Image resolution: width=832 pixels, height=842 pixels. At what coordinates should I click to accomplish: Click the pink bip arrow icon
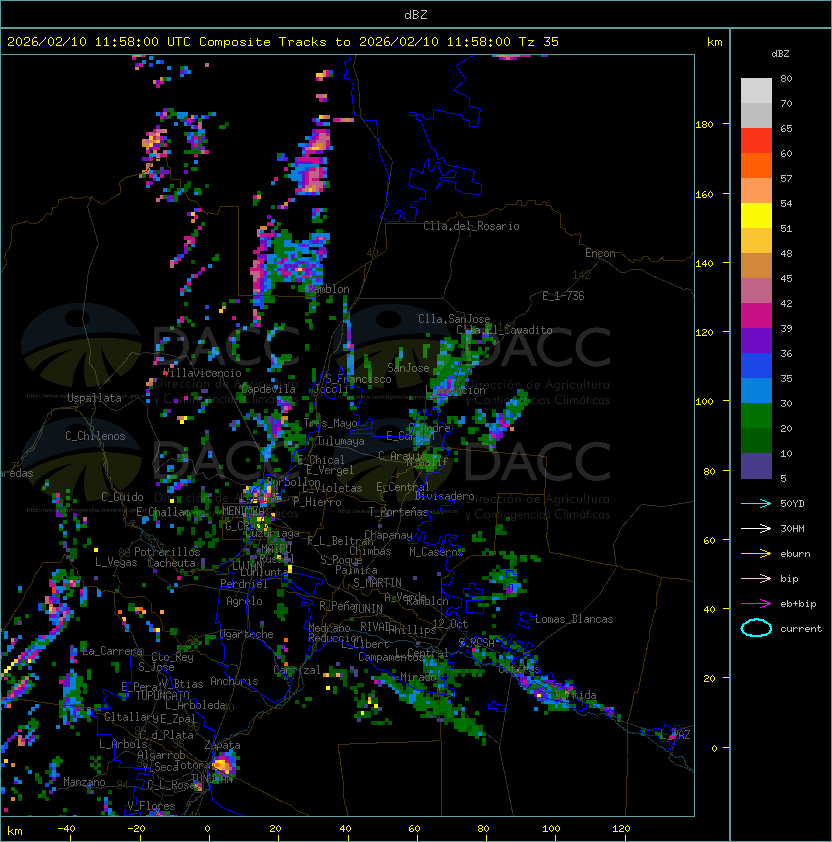tap(756, 578)
